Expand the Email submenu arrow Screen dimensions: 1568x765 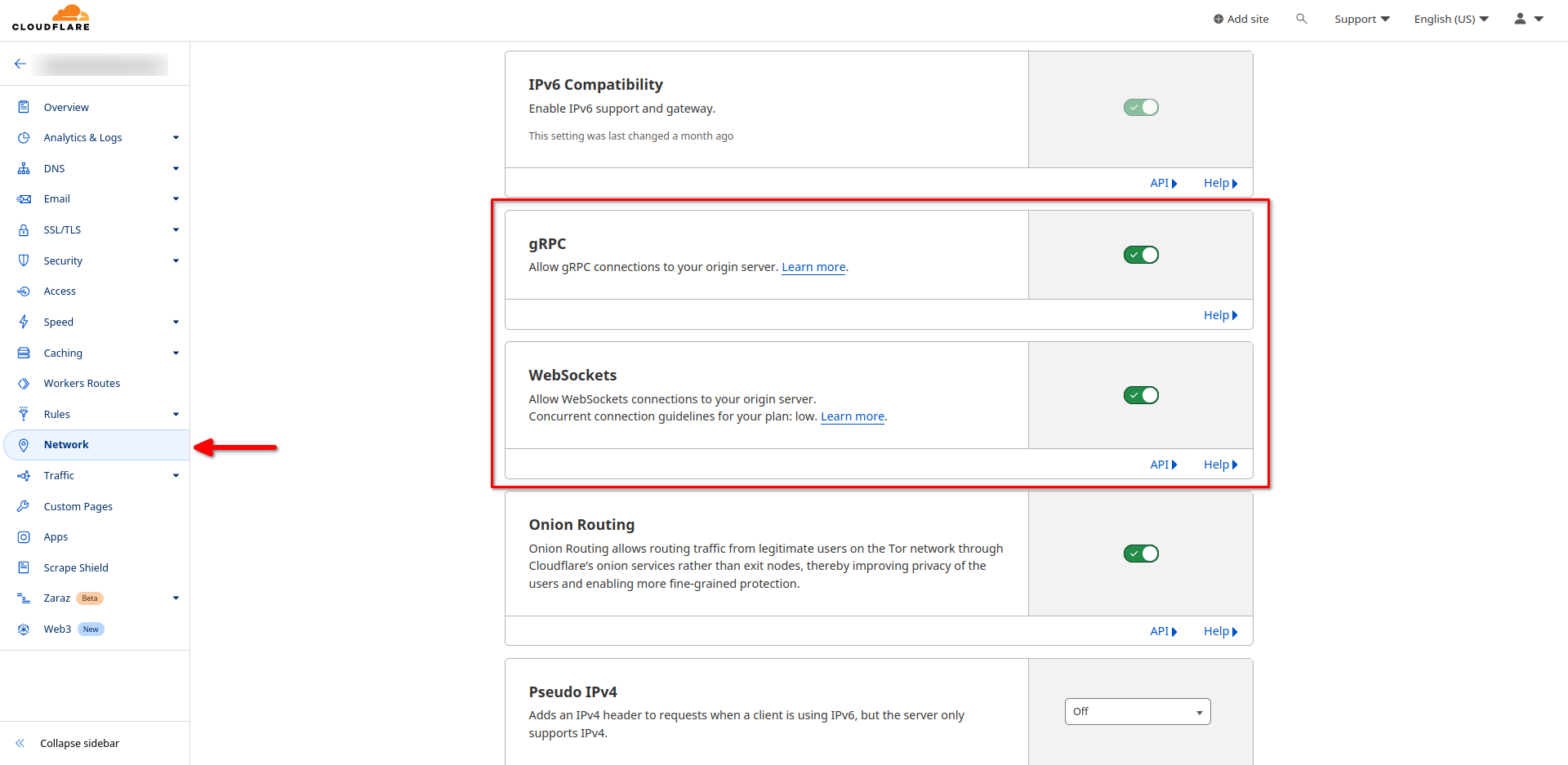pyautogui.click(x=176, y=199)
